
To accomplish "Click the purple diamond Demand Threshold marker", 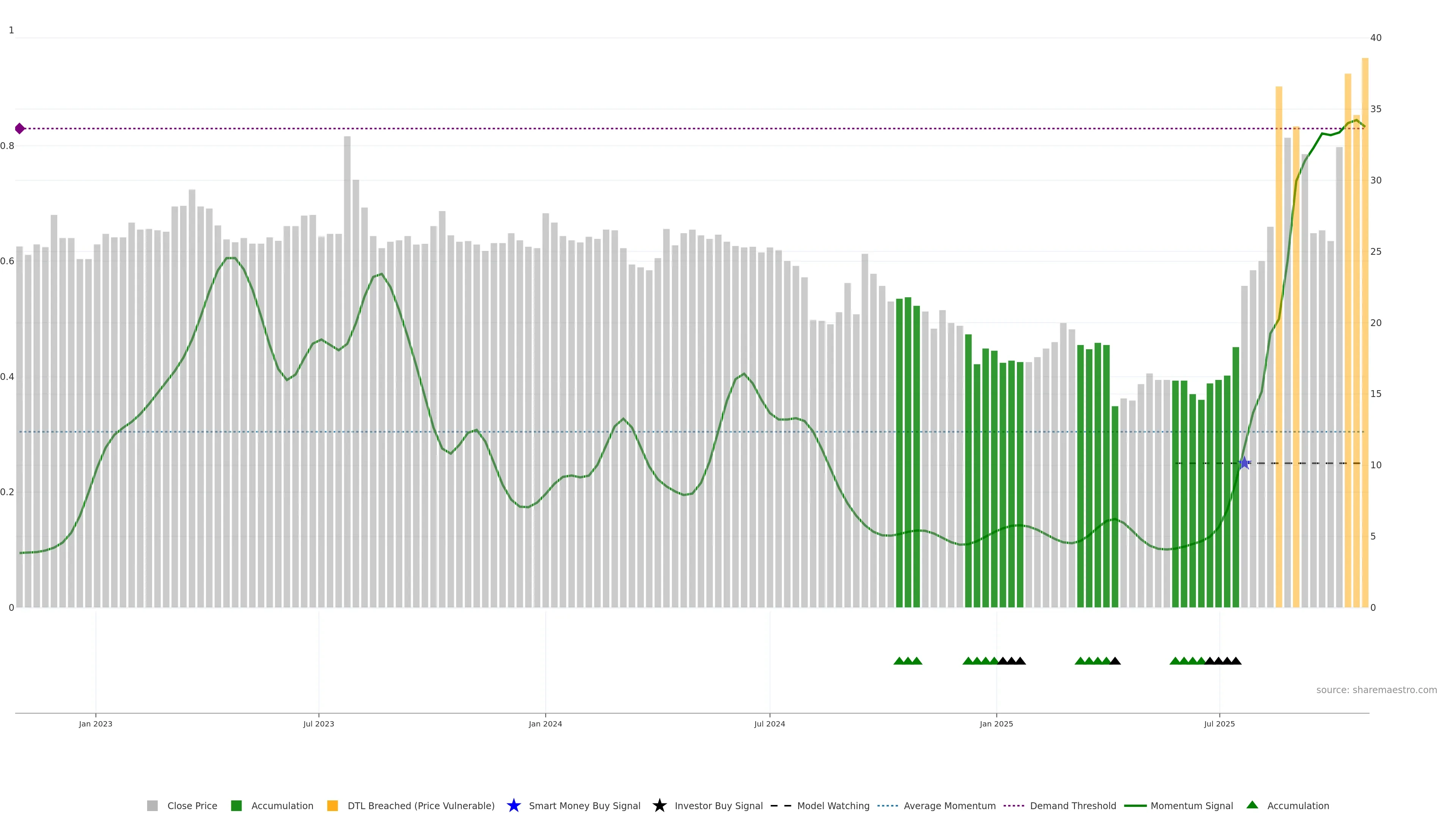I will (20, 128).
